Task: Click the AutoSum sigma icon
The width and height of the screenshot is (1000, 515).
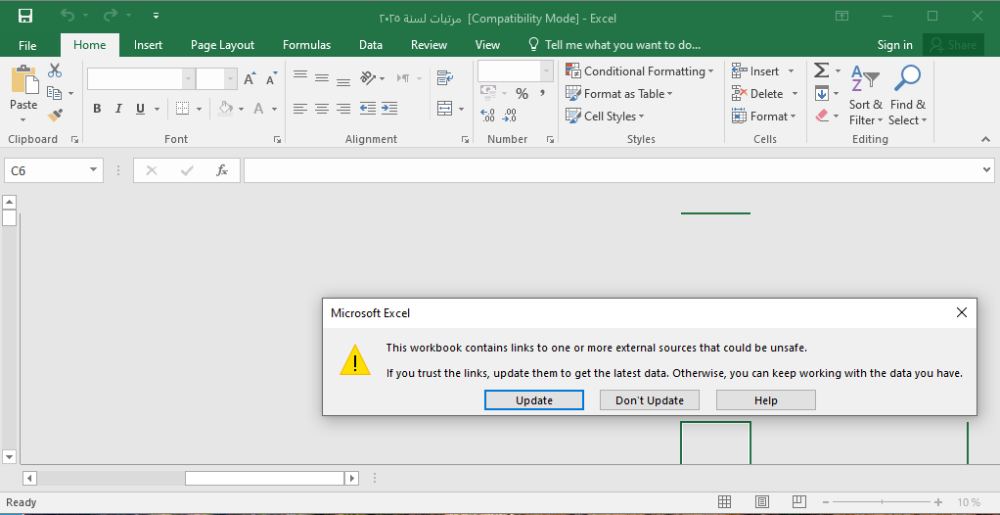Action: click(x=822, y=71)
